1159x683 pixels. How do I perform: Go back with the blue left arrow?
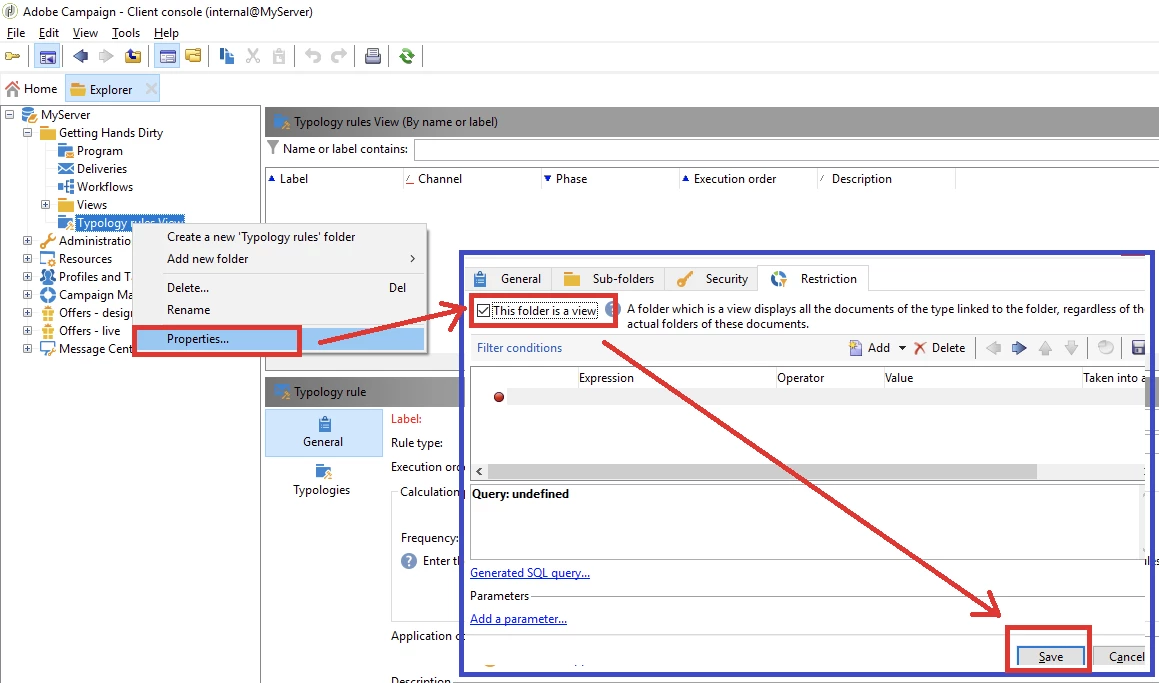(80, 56)
